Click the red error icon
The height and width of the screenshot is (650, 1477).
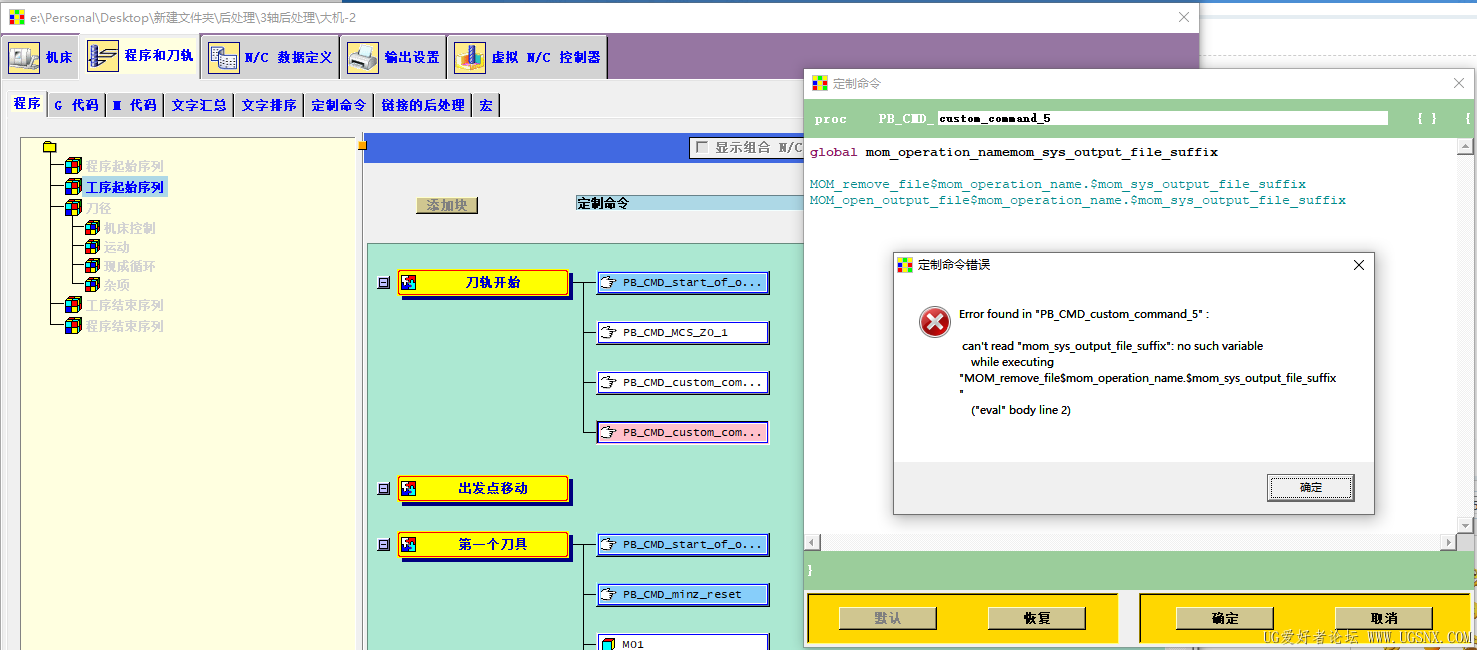935,322
